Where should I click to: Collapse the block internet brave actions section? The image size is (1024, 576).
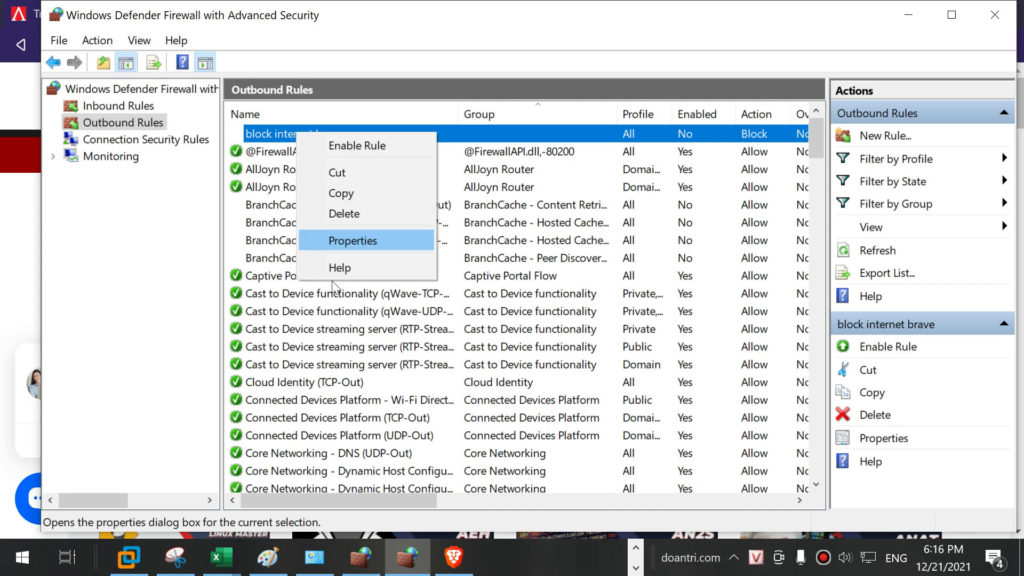[1004, 324]
